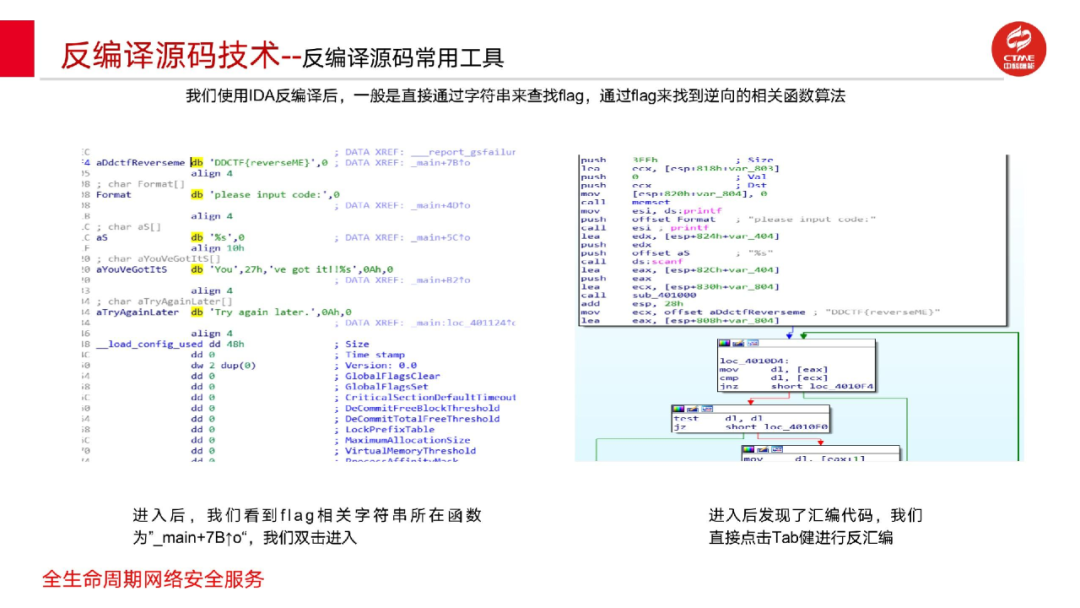1080x608 pixels.
Task: Click node color icon on loc_4010D4 block
Action: pos(724,343)
